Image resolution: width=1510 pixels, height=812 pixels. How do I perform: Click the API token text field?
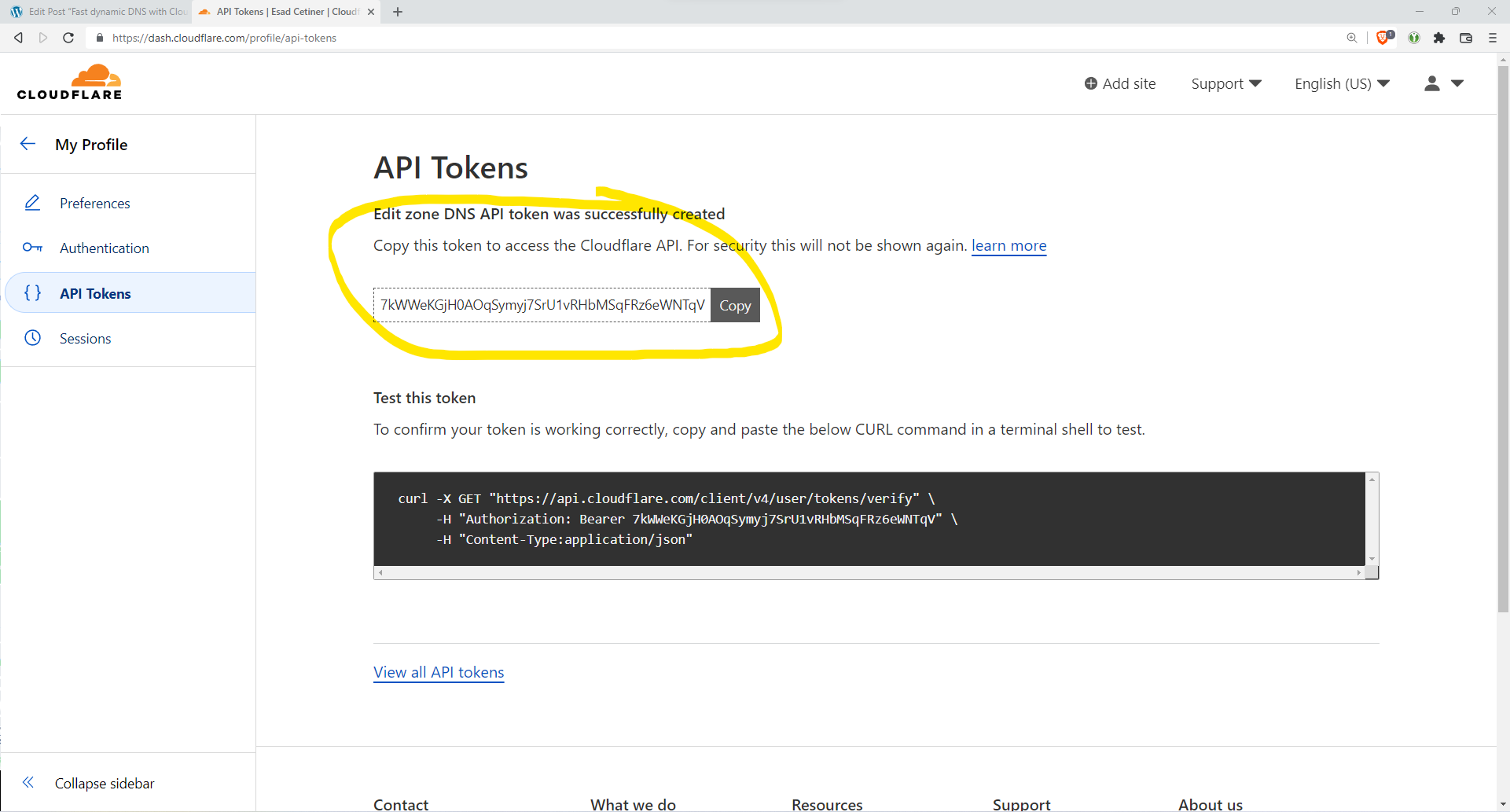tap(542, 305)
